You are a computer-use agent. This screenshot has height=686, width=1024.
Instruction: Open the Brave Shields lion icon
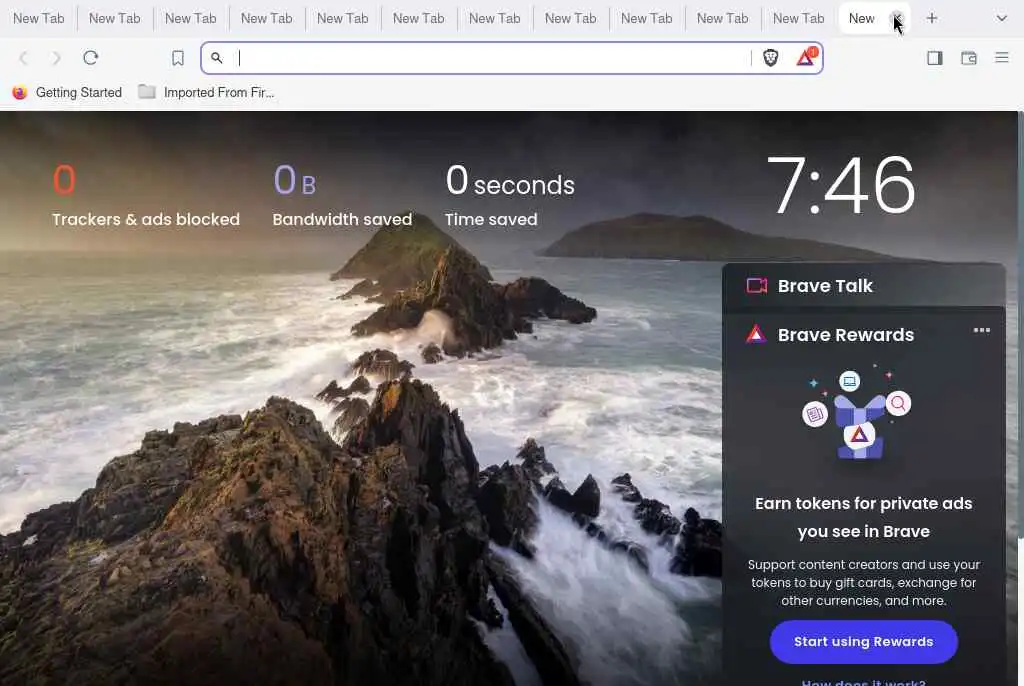[771, 58]
